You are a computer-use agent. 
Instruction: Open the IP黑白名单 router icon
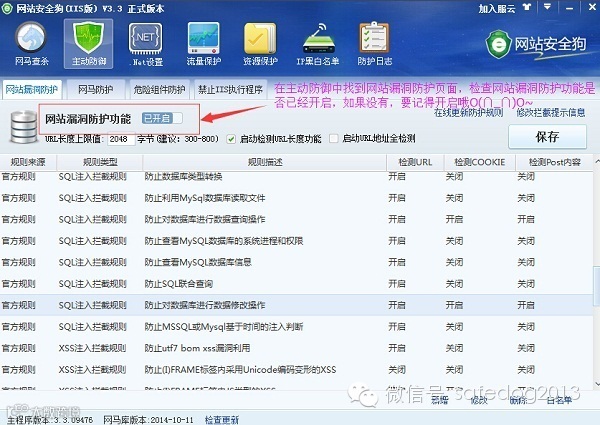click(318, 43)
